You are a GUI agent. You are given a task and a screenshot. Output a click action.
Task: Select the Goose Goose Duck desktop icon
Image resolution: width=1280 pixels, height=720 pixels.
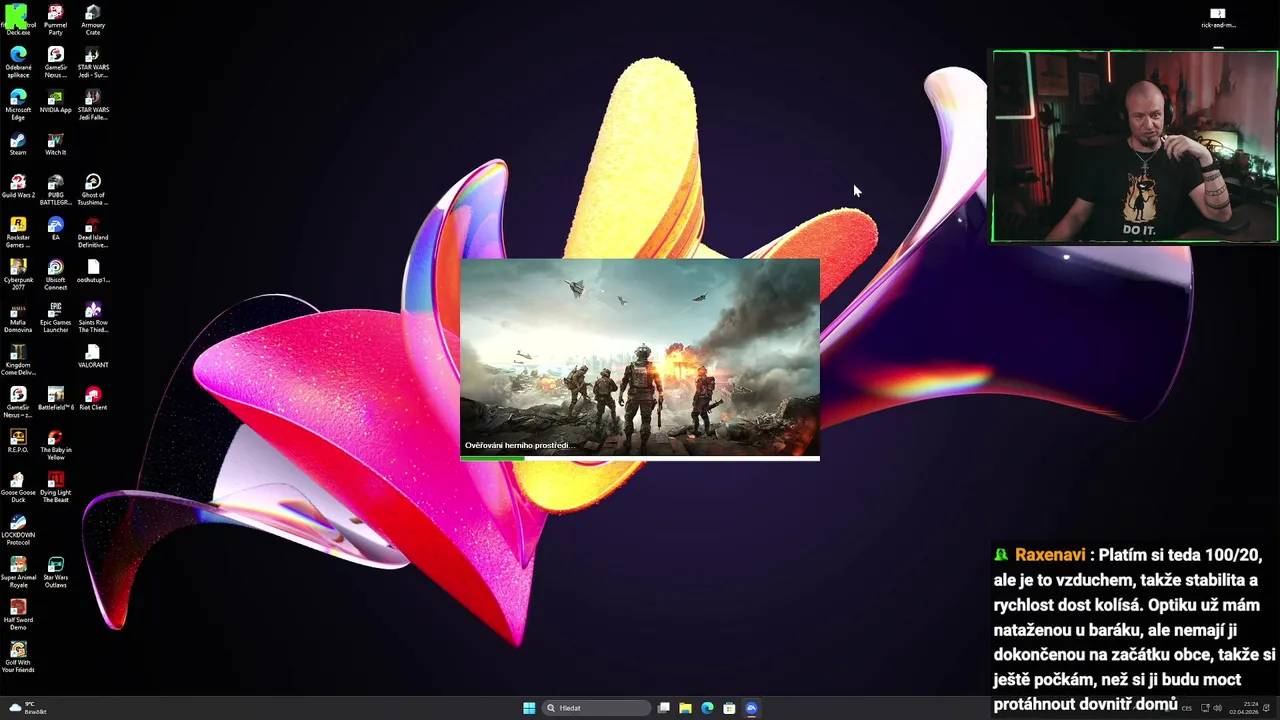point(18,487)
